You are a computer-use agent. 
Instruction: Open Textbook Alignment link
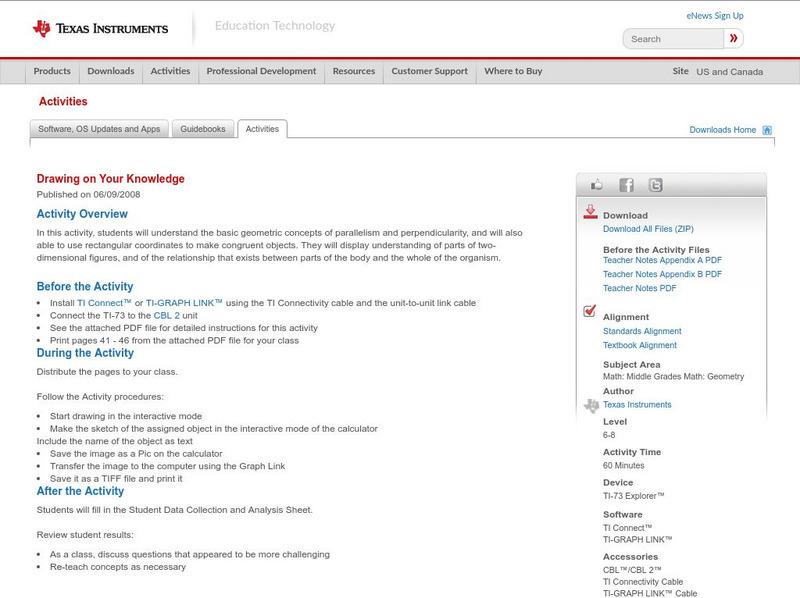640,345
